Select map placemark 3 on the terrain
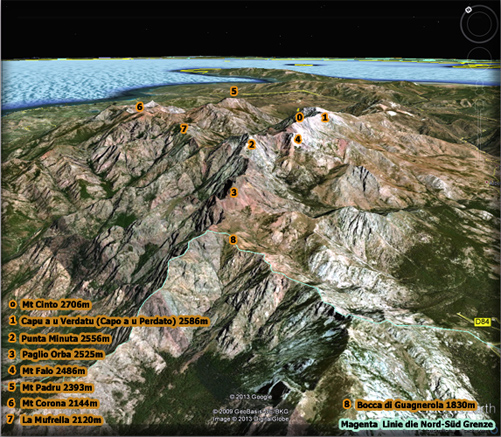The width and height of the screenshot is (501, 437). (234, 192)
